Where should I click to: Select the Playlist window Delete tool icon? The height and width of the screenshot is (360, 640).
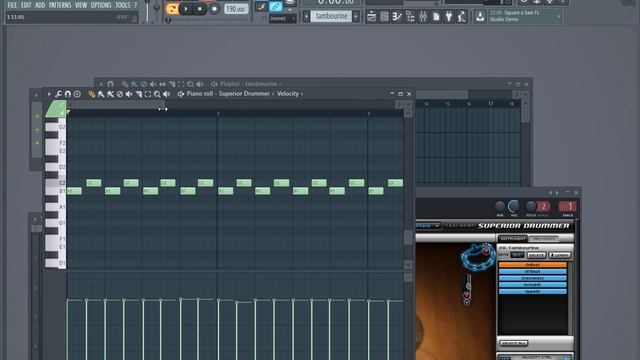(144, 84)
